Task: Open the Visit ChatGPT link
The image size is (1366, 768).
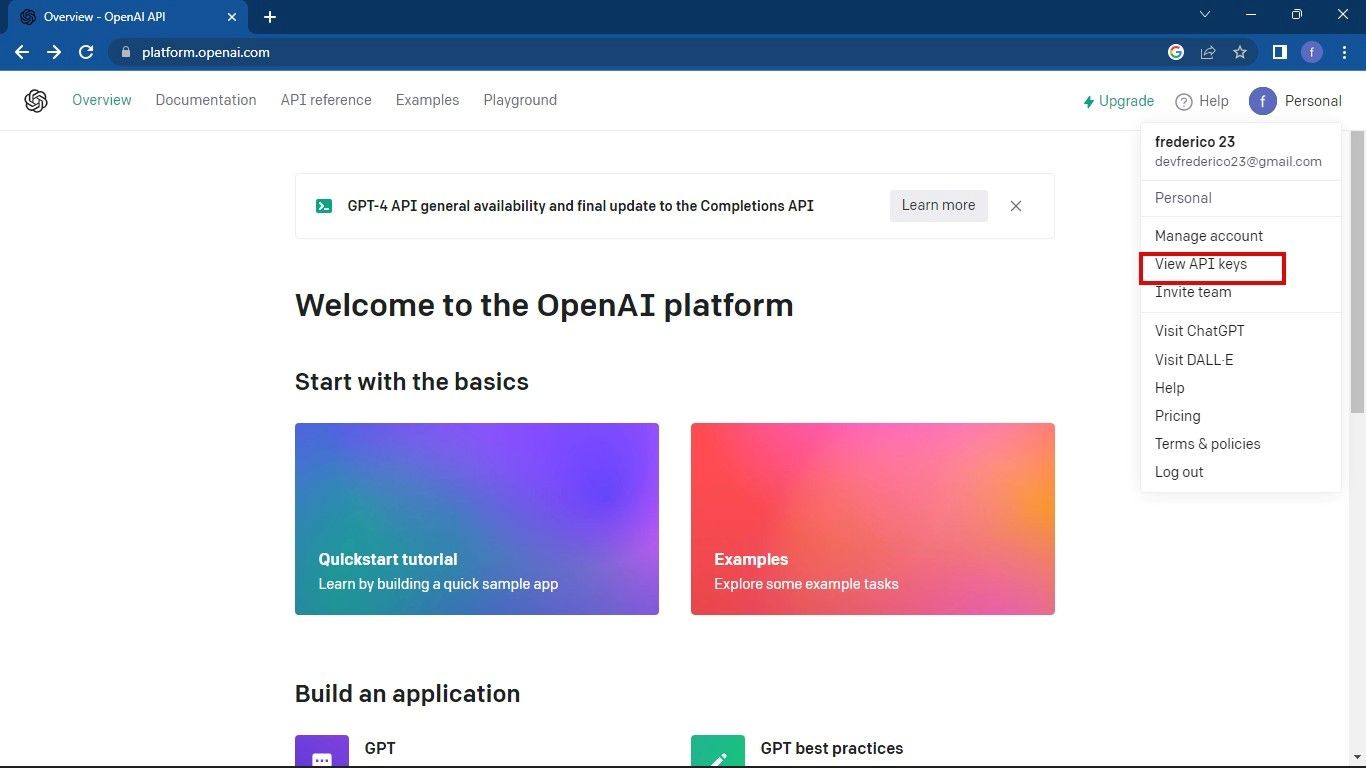Action: click(x=1199, y=330)
